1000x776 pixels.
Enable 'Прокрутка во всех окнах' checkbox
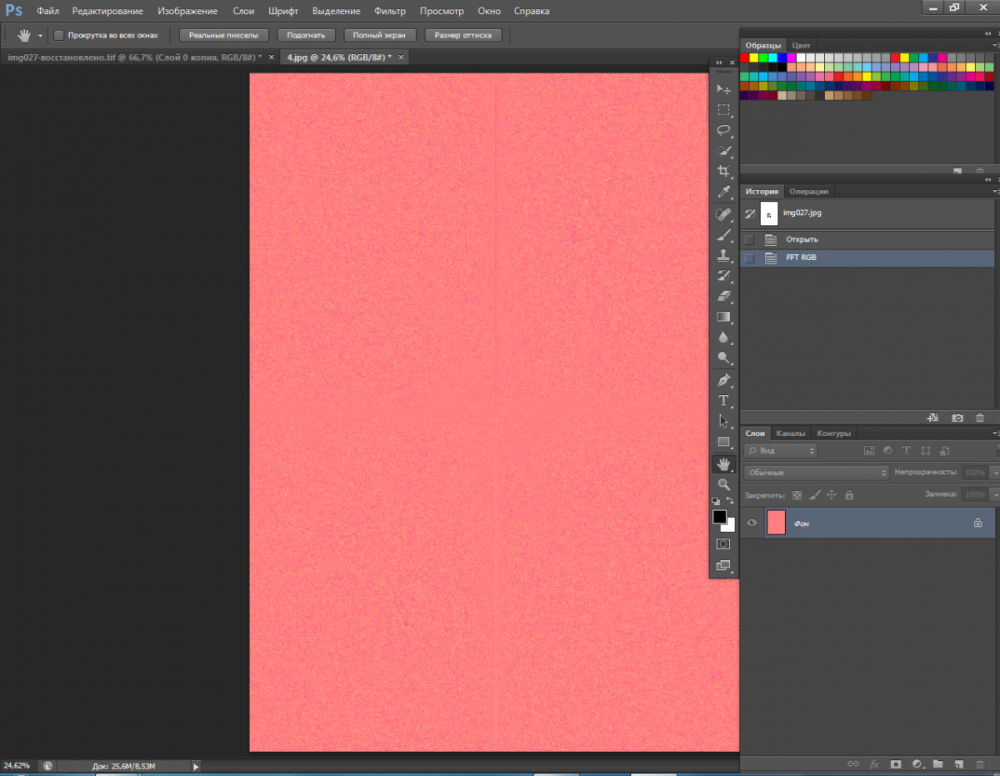(x=58, y=35)
